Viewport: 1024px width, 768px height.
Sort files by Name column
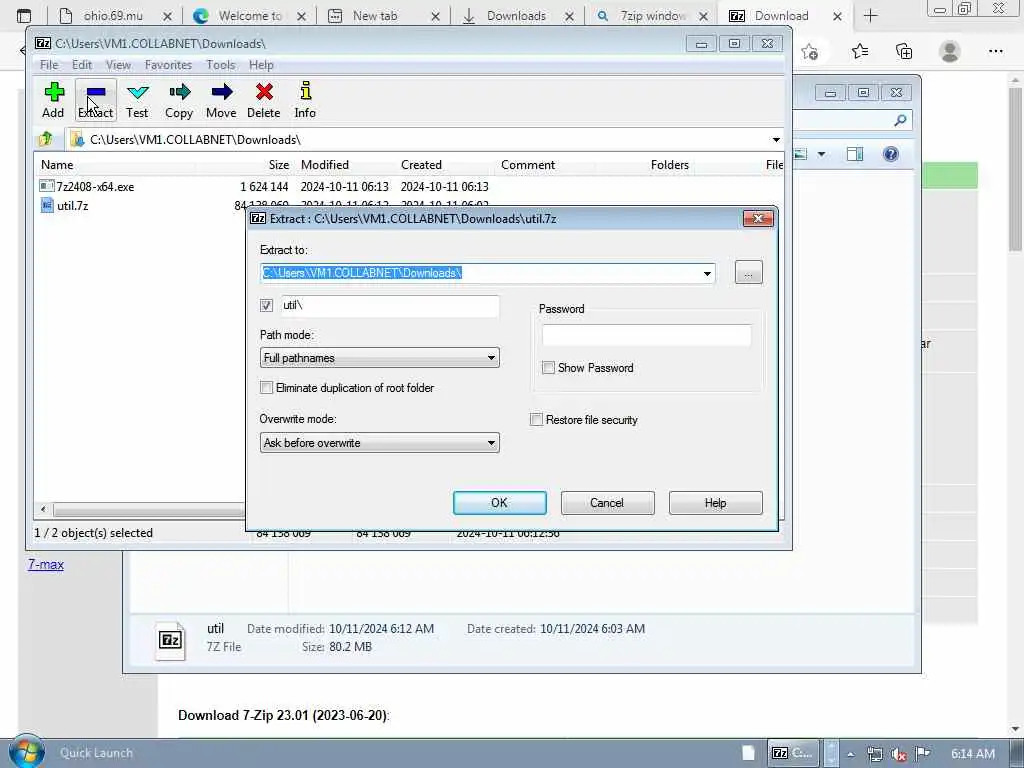coord(116,165)
